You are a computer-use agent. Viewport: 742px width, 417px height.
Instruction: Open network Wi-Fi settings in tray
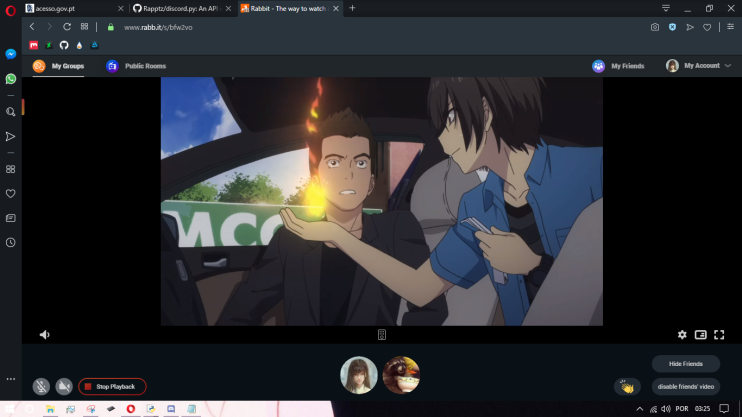654,409
